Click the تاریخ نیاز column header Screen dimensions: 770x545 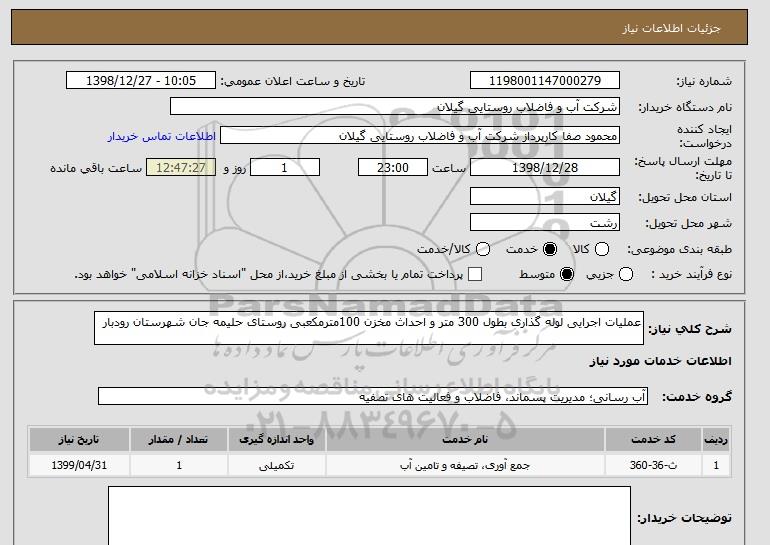(79, 439)
